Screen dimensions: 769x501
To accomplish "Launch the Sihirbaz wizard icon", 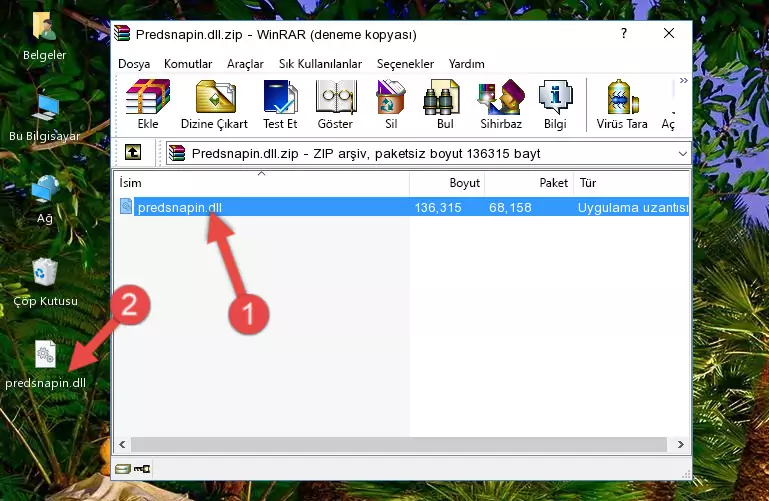I will tap(501, 104).
